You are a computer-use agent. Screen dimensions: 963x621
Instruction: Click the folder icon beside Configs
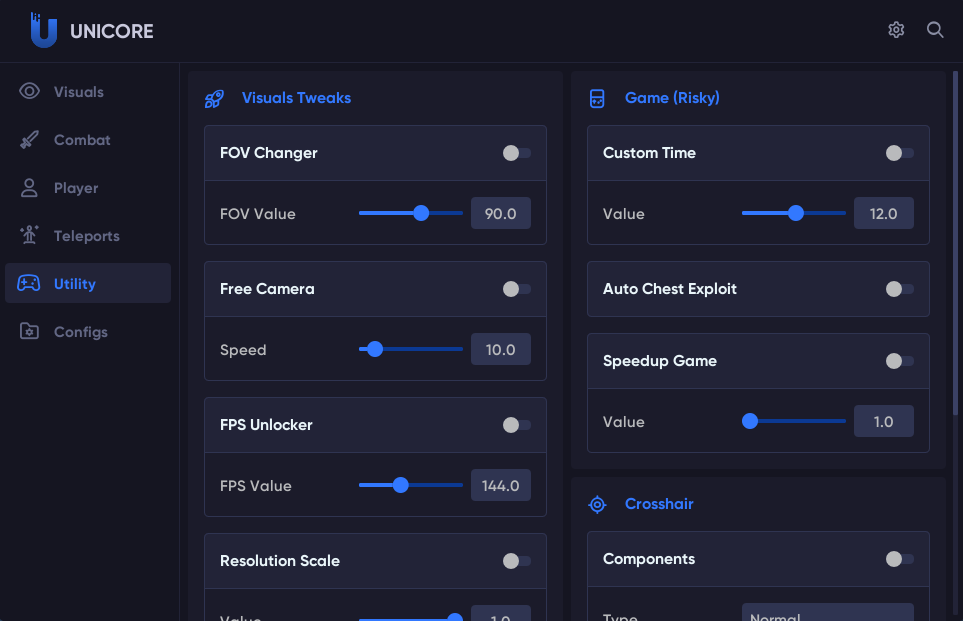click(x=30, y=332)
